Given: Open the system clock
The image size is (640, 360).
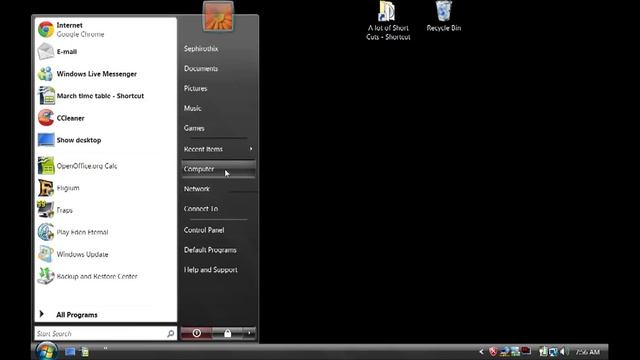Looking at the screenshot, I should 588,351.
